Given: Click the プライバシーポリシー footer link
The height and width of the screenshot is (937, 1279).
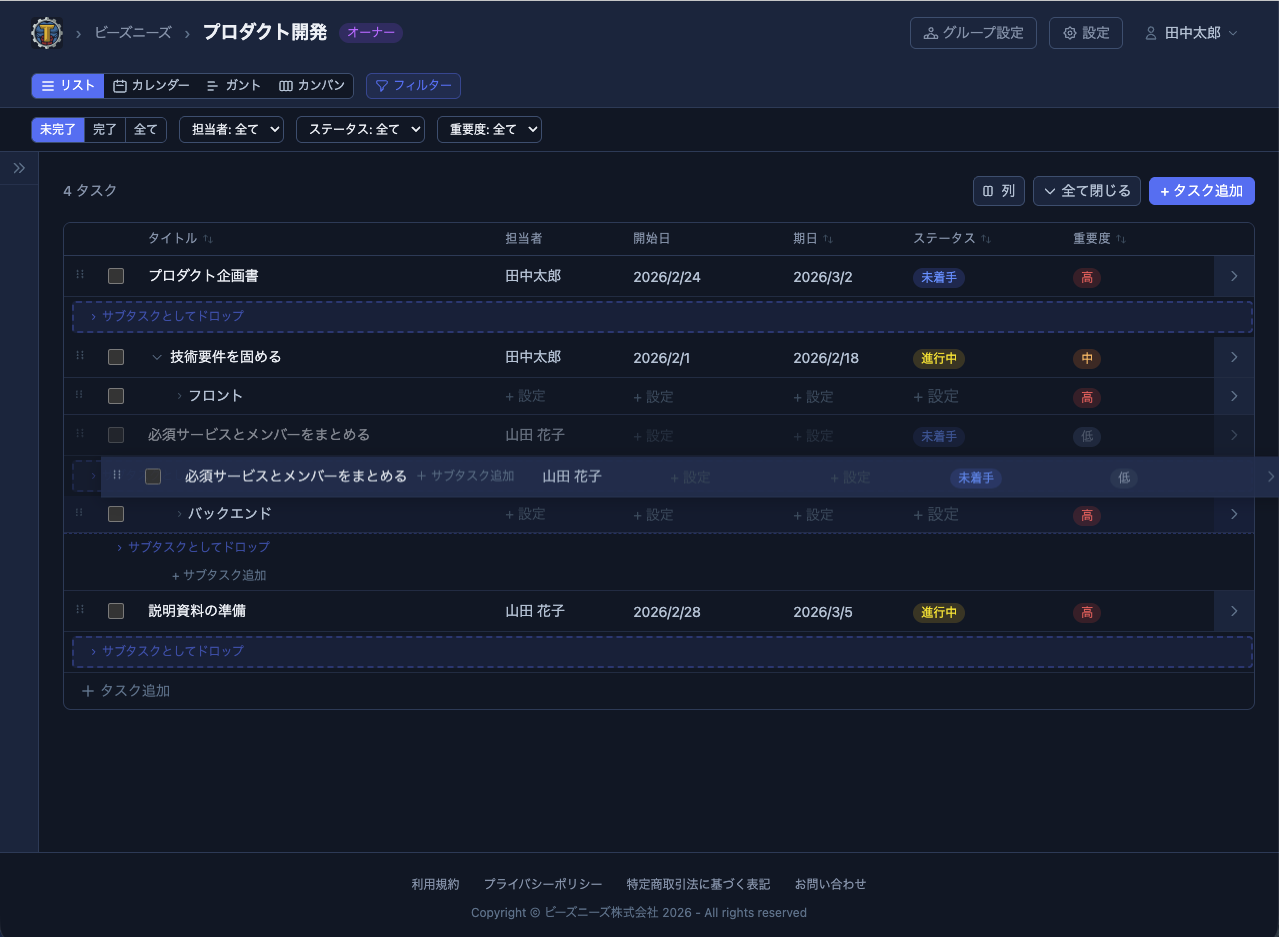Looking at the screenshot, I should (543, 884).
